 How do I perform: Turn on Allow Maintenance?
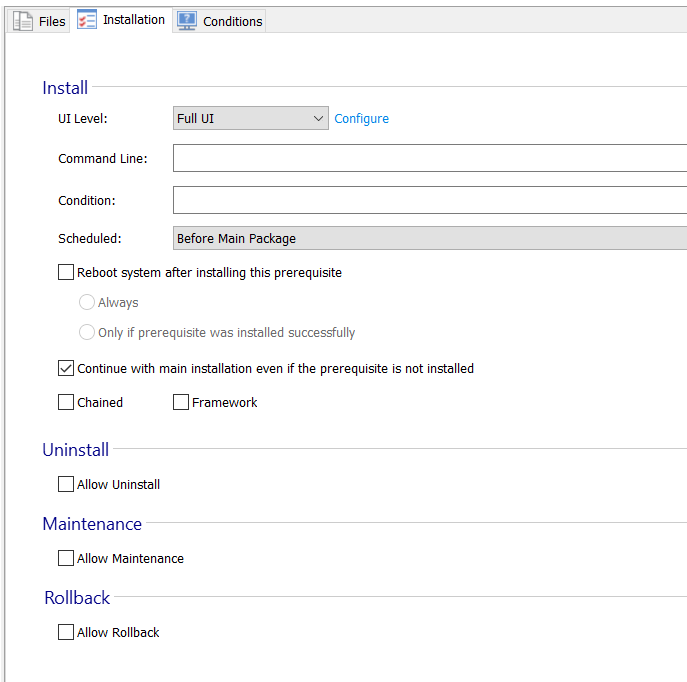click(66, 558)
